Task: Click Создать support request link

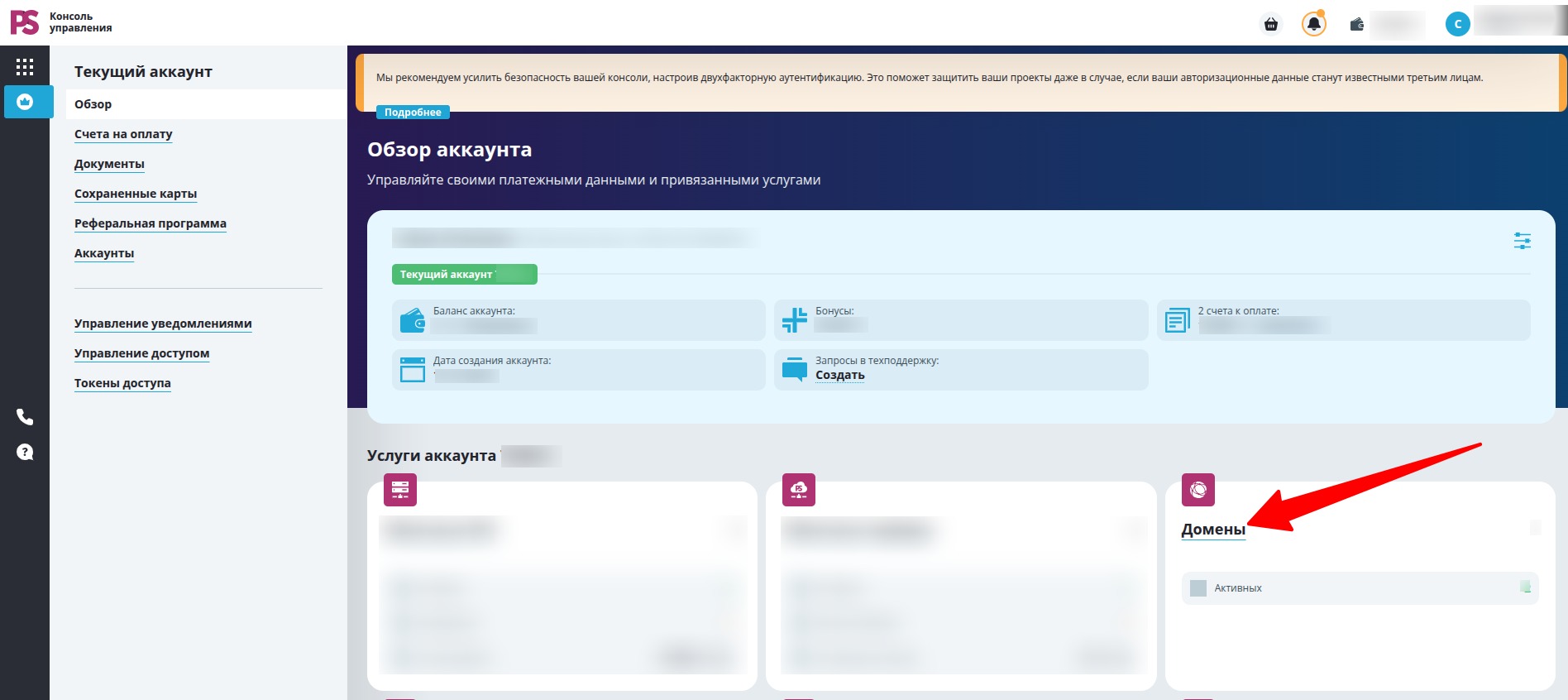Action: 840,375
